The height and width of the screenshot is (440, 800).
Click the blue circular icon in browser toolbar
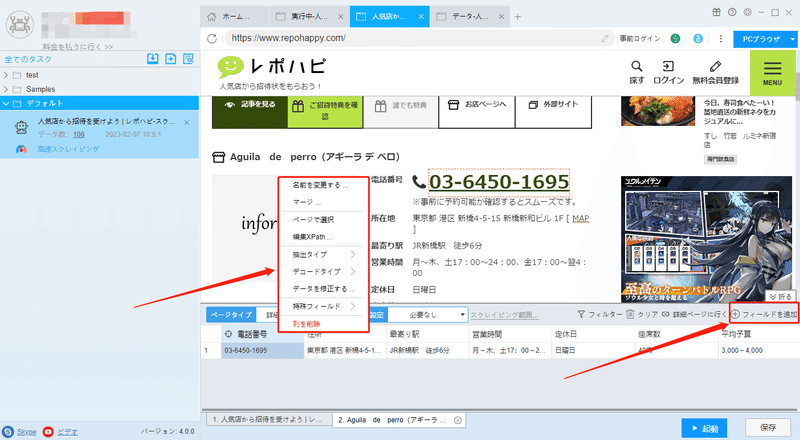[x=698, y=38]
